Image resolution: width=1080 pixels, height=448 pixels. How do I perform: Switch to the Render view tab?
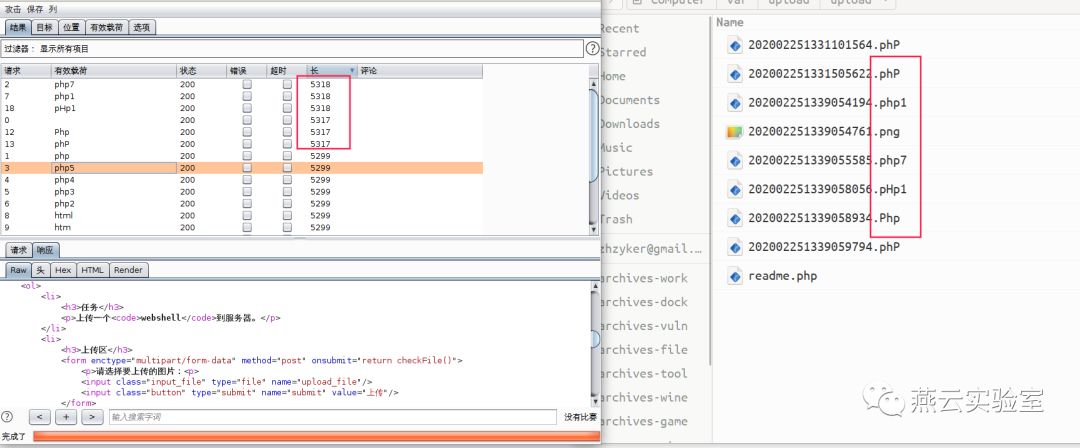coord(128,270)
